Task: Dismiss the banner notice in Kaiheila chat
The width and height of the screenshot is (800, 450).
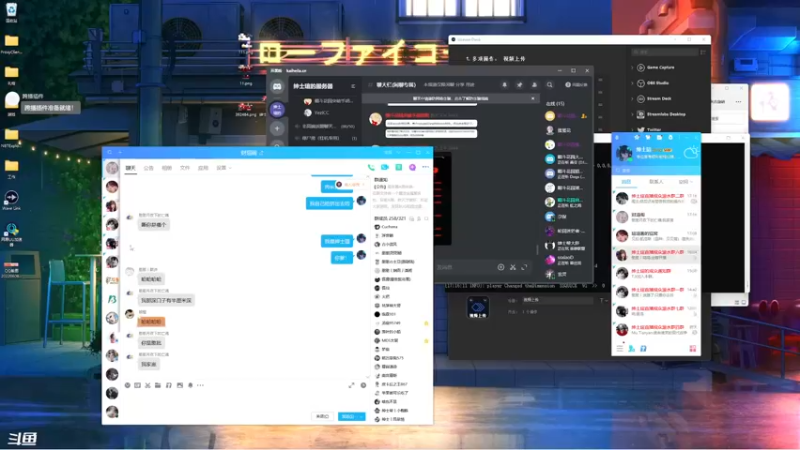Action: (533, 98)
